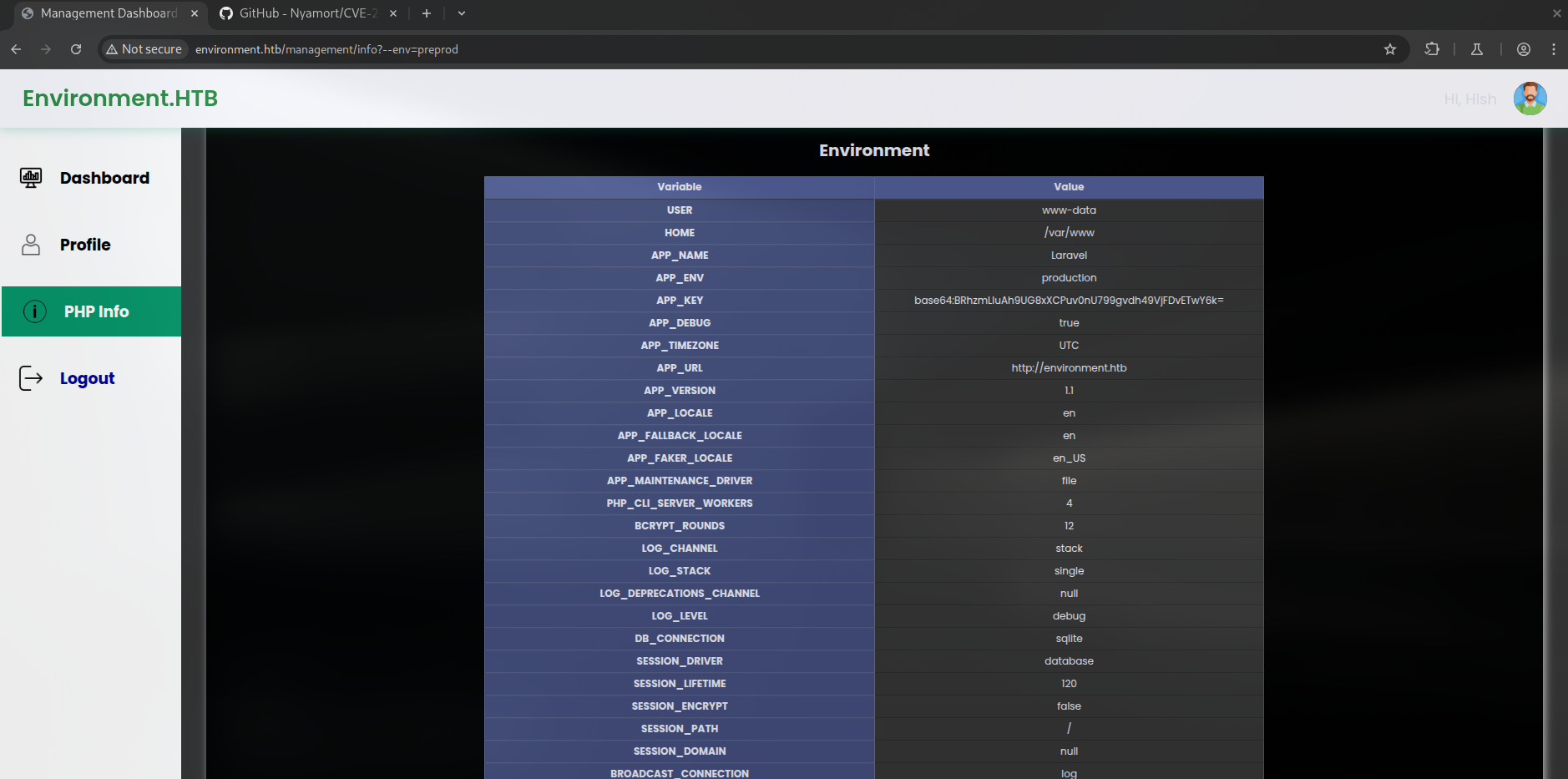
Task: Click the Dashboard monitor icon in sidebar
Action: (x=31, y=178)
